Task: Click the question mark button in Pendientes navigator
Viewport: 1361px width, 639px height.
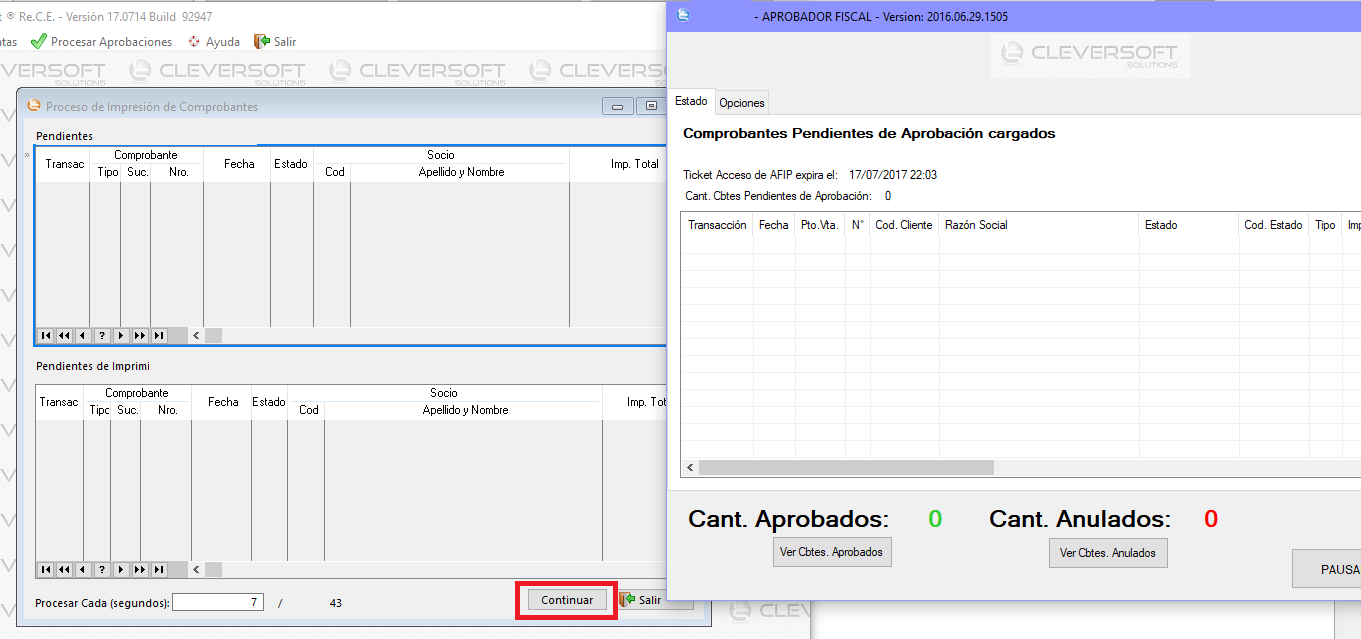Action: pyautogui.click(x=102, y=336)
